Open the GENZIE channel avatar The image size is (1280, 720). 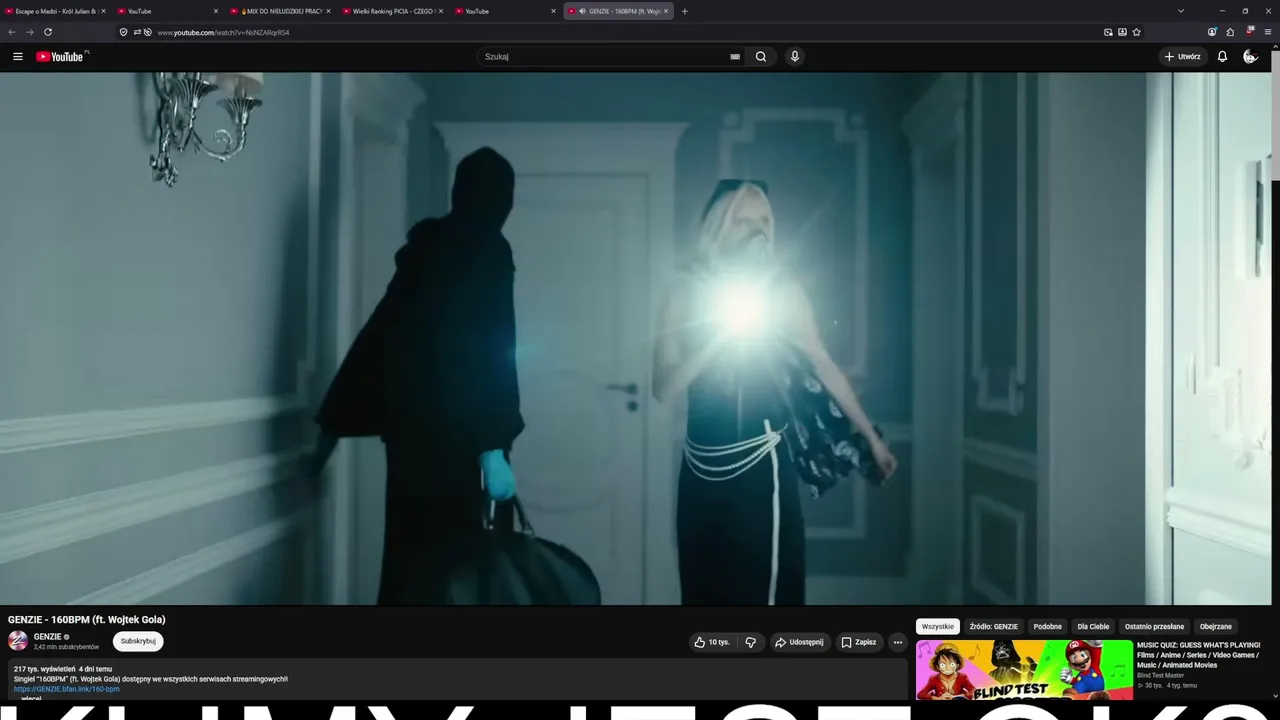tap(18, 641)
